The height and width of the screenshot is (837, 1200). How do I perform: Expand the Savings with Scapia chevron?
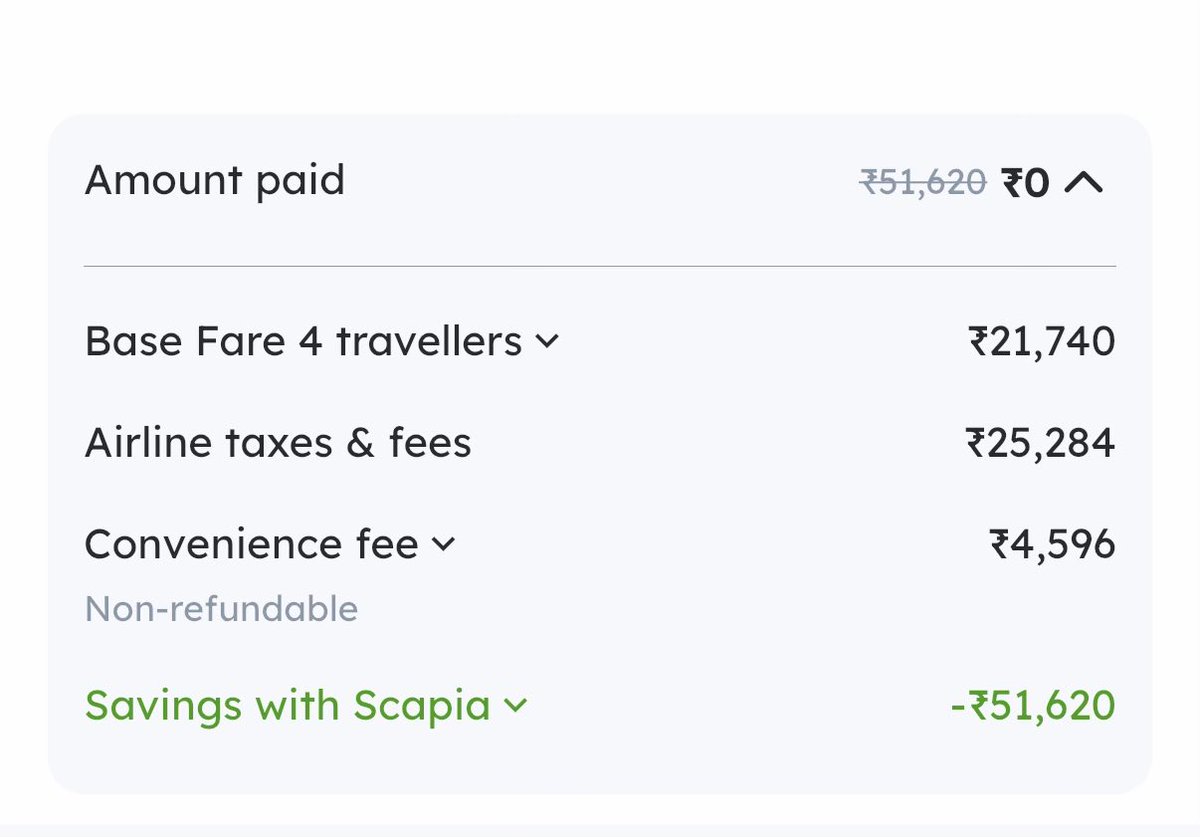(x=515, y=706)
